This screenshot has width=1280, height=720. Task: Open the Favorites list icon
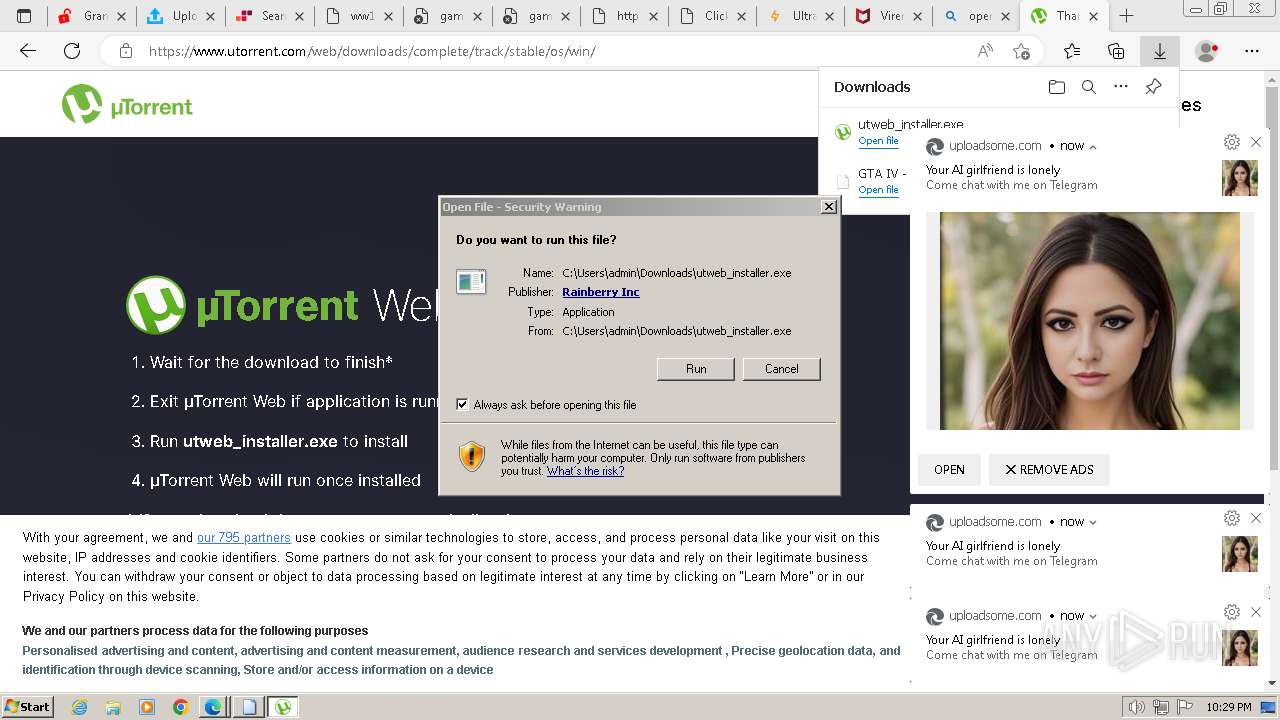pos(1072,51)
